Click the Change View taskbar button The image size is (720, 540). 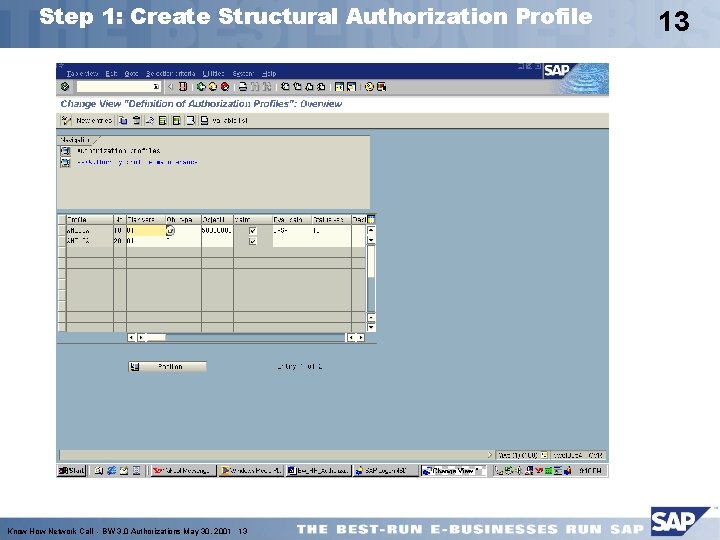point(454,471)
